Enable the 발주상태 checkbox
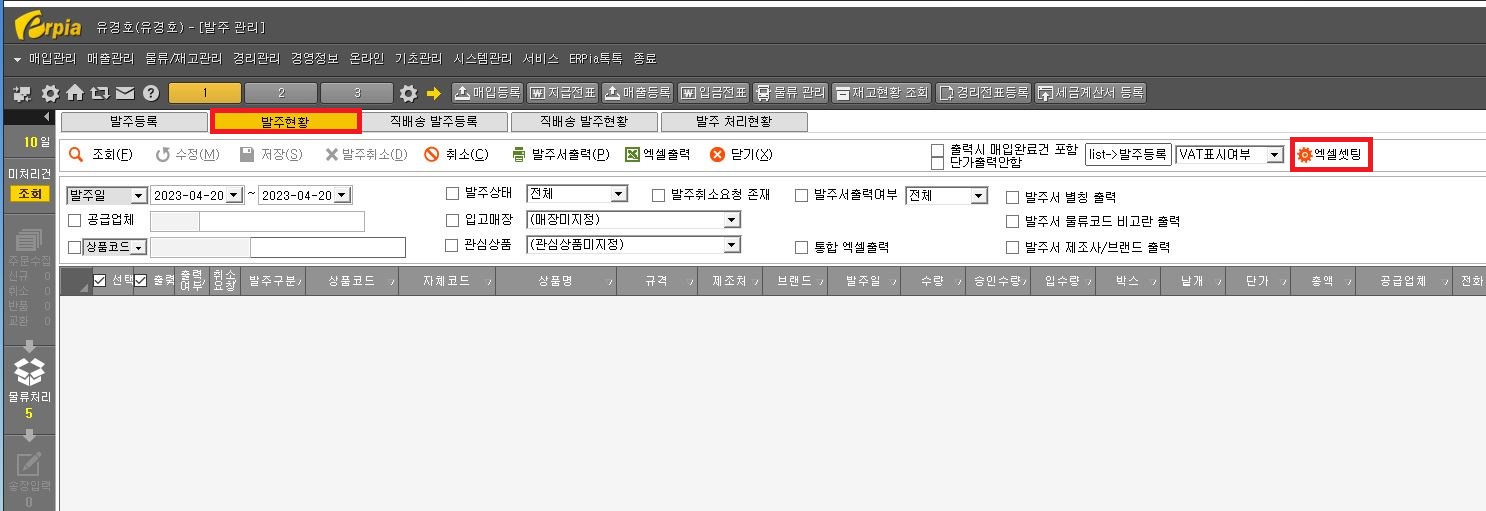Viewport: 1486px width, 511px height. (452, 194)
